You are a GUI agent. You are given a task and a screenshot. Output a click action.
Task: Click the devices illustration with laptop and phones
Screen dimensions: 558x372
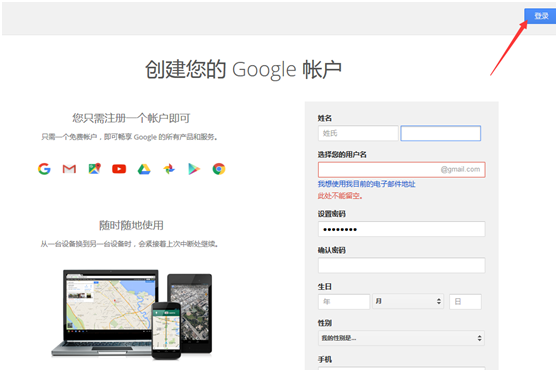coord(132,314)
